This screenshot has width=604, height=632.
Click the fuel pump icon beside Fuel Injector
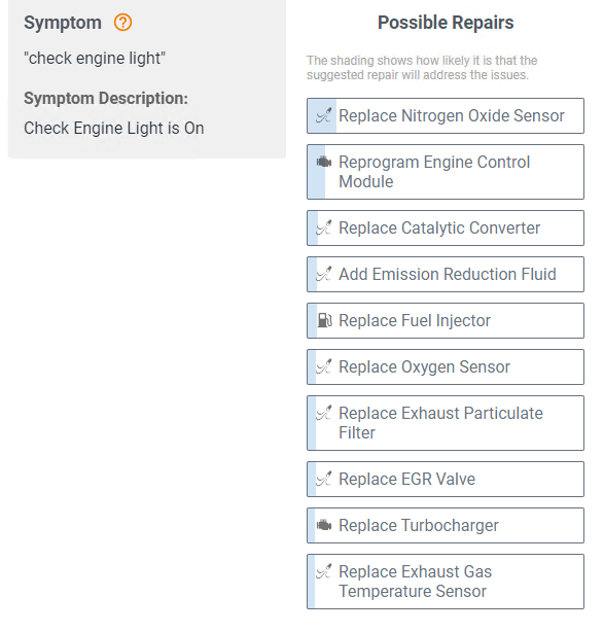tap(324, 320)
